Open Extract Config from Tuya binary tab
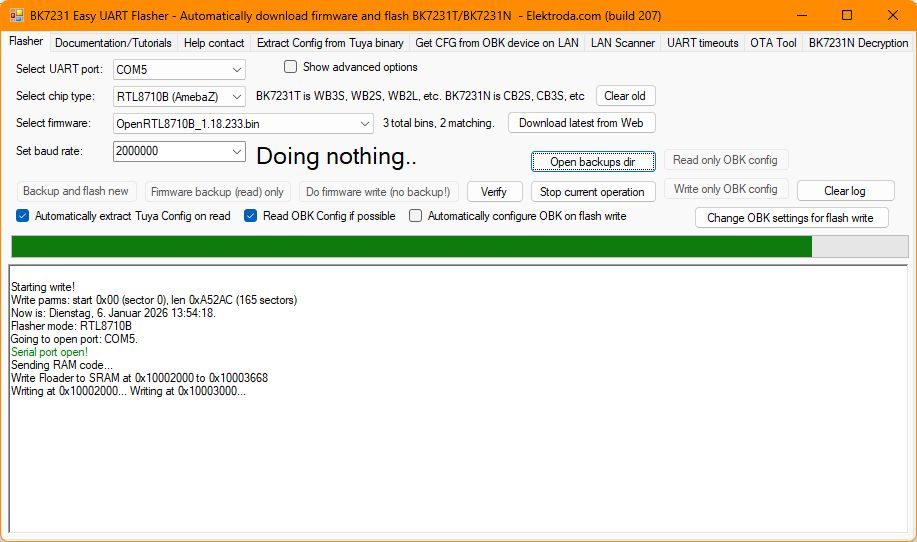The width and height of the screenshot is (917, 542). point(330,43)
